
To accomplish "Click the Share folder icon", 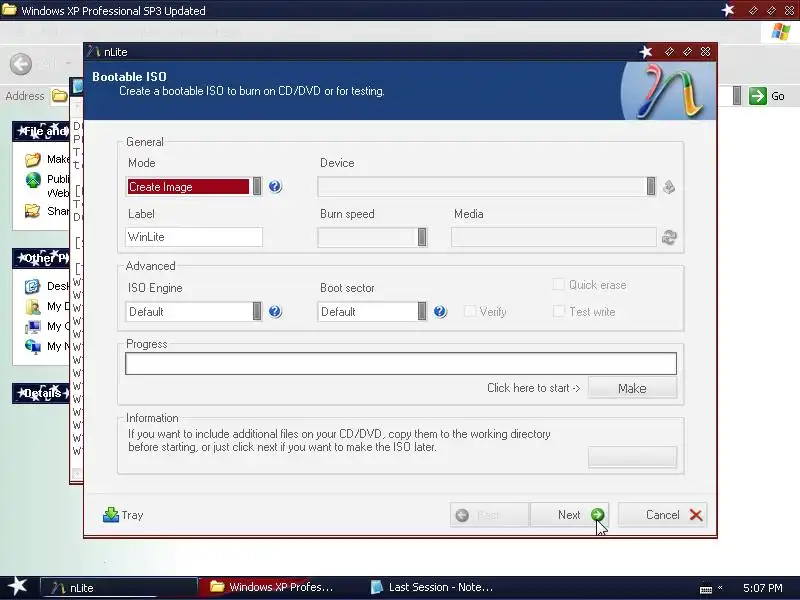I will click(33, 211).
